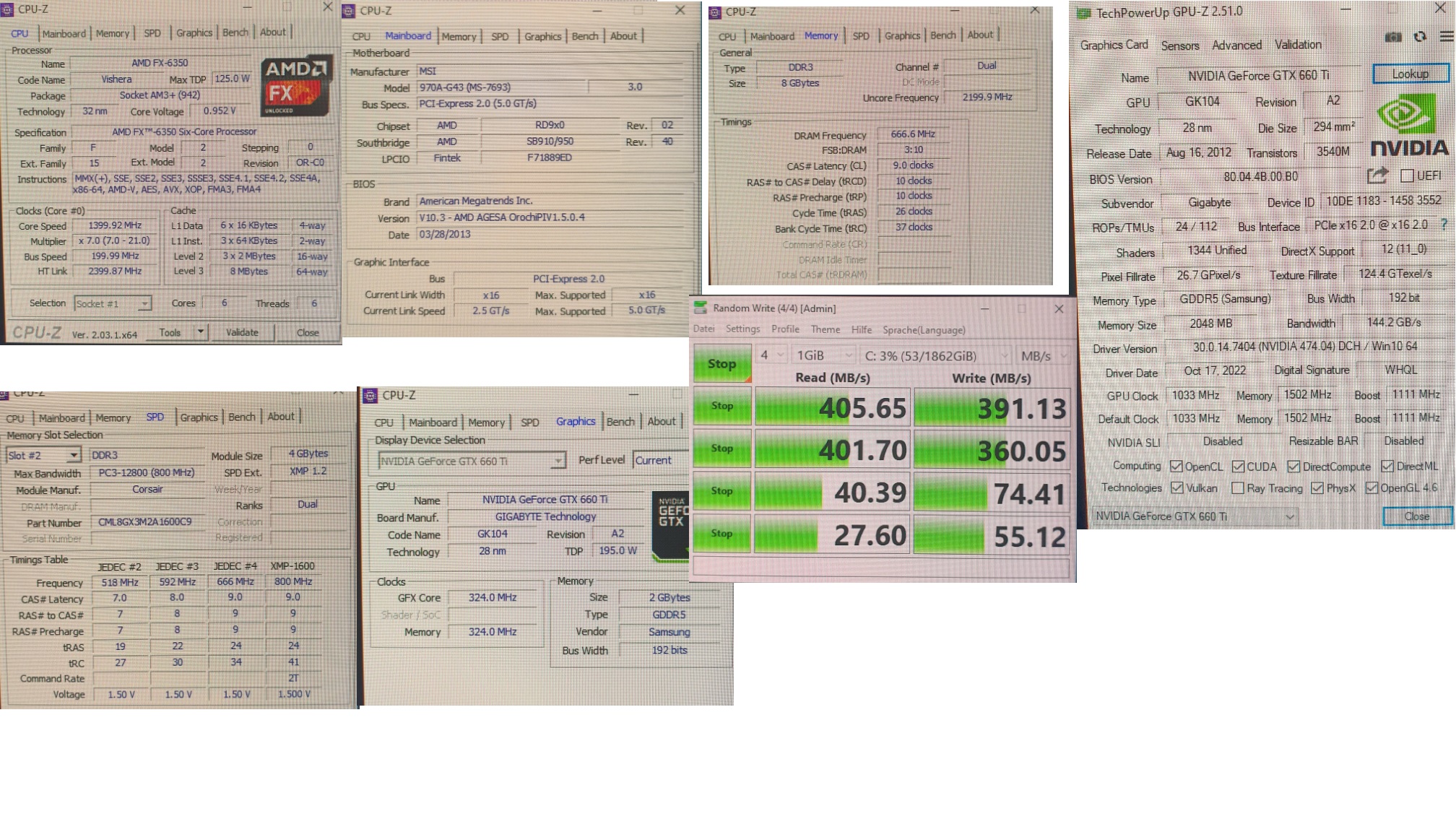Open the GPU-Z hamburger menu

[x=1446, y=37]
